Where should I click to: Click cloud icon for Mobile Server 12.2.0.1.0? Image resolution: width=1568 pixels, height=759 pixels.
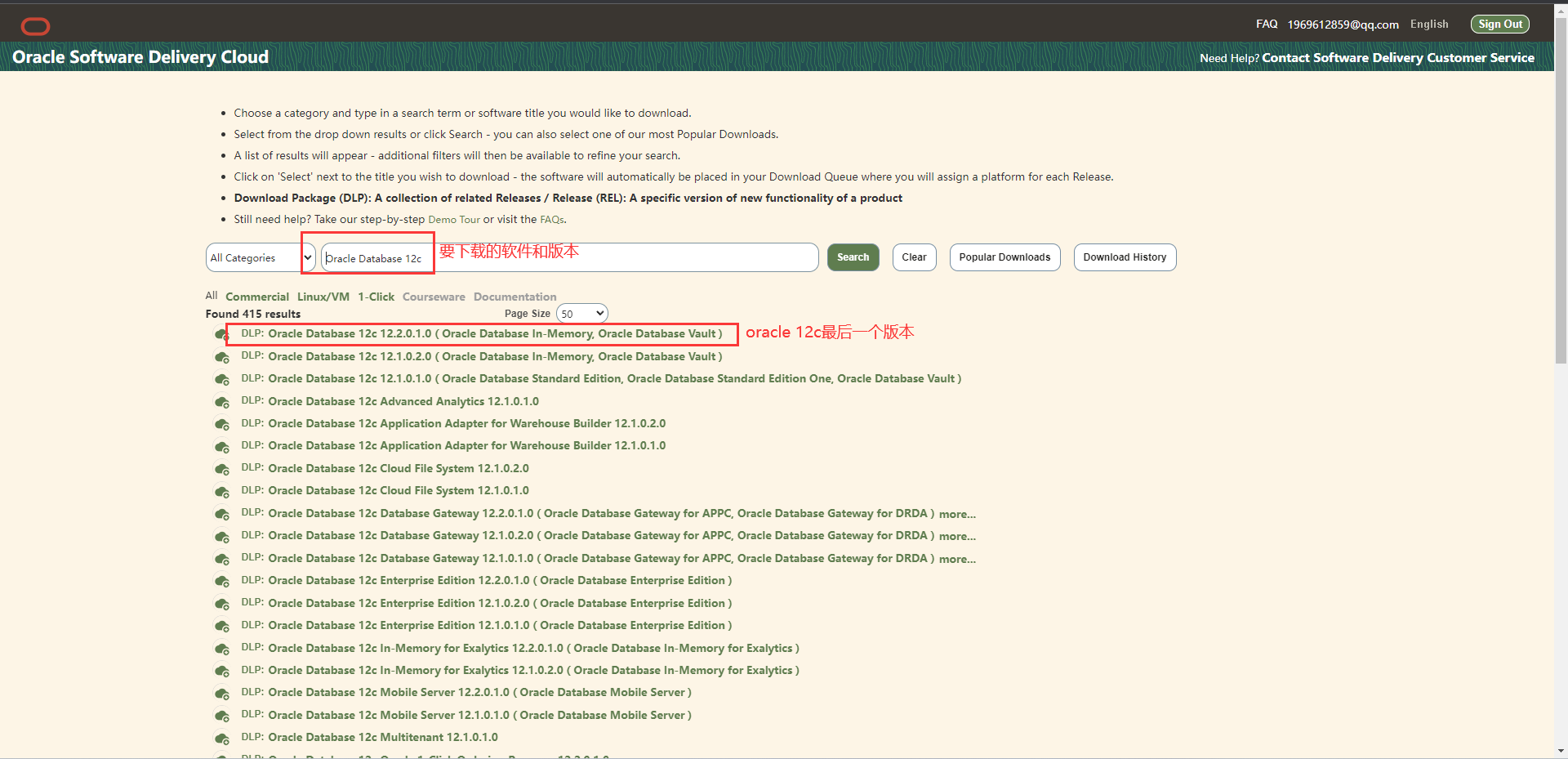[x=221, y=693]
